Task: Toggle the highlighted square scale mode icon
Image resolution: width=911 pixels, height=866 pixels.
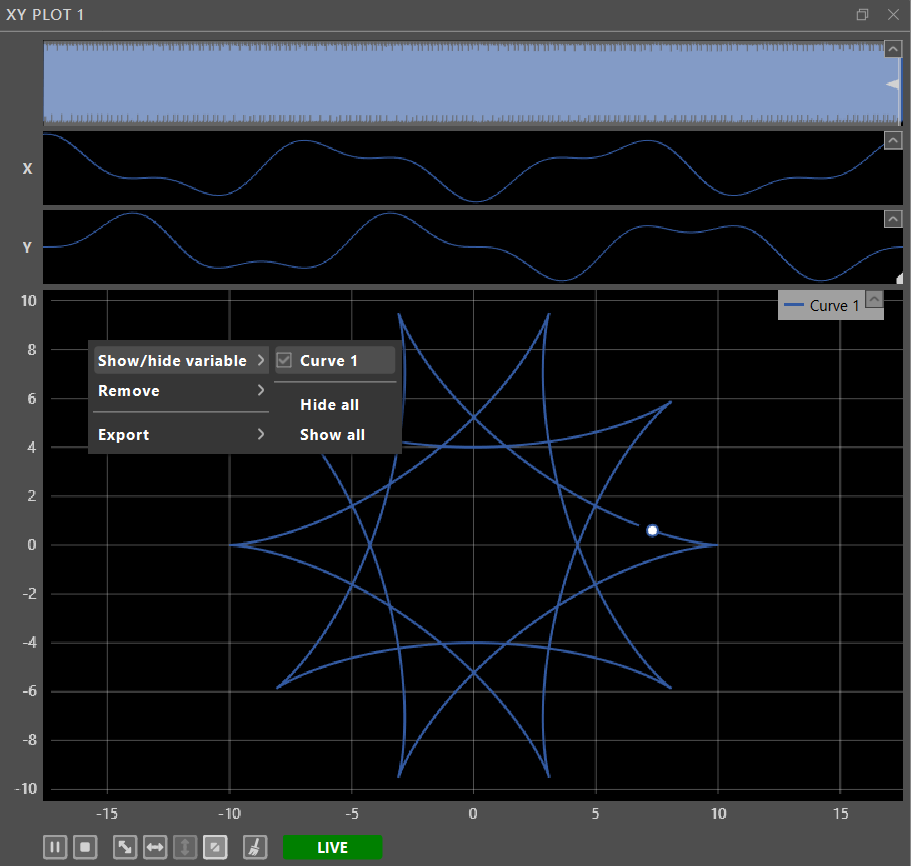Action: (215, 847)
